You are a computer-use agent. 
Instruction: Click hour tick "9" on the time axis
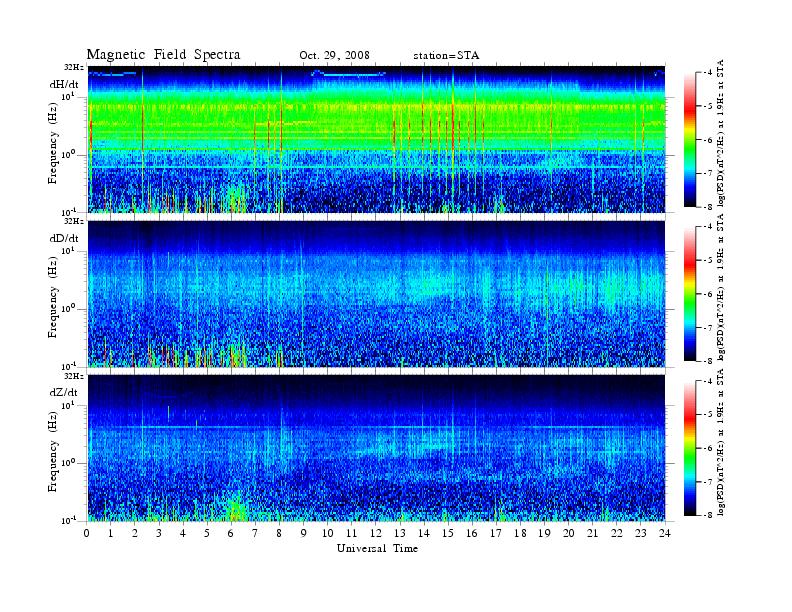pos(304,533)
